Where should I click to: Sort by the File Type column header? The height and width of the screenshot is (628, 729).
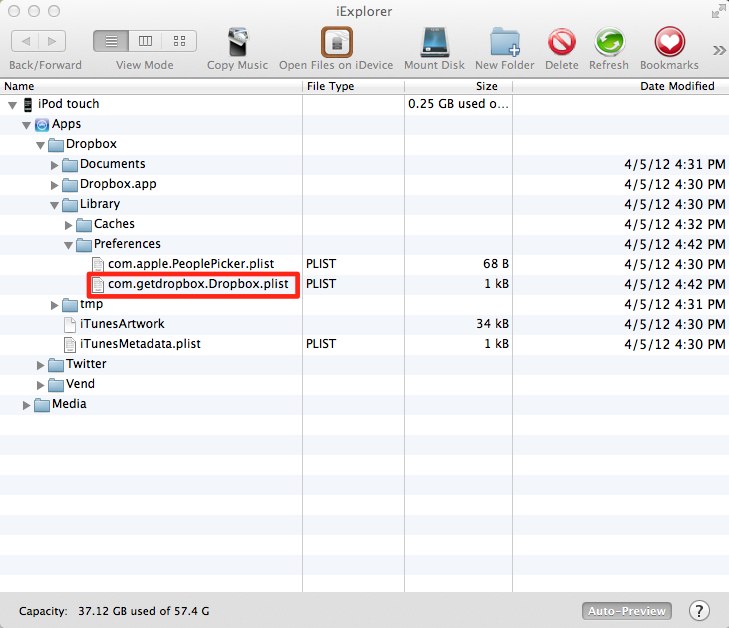pos(353,86)
